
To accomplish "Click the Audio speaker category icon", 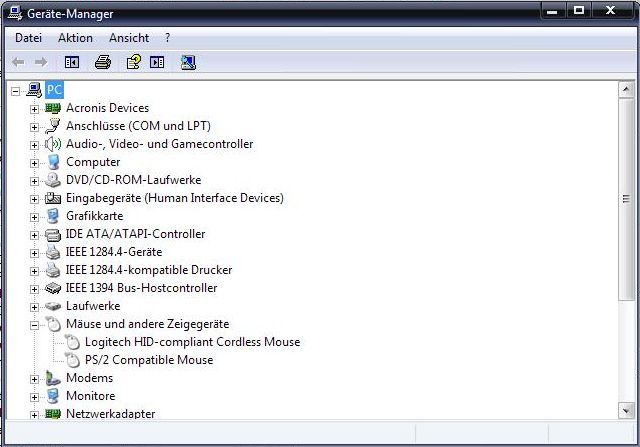I will click(53, 144).
